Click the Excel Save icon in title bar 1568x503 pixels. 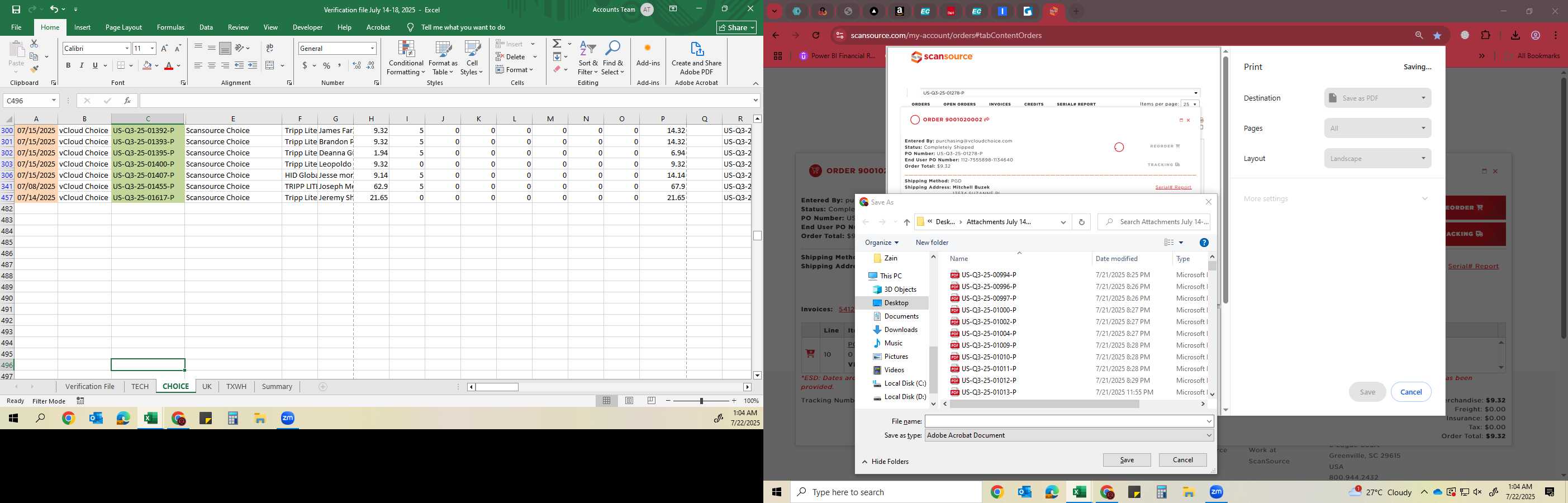(16, 10)
